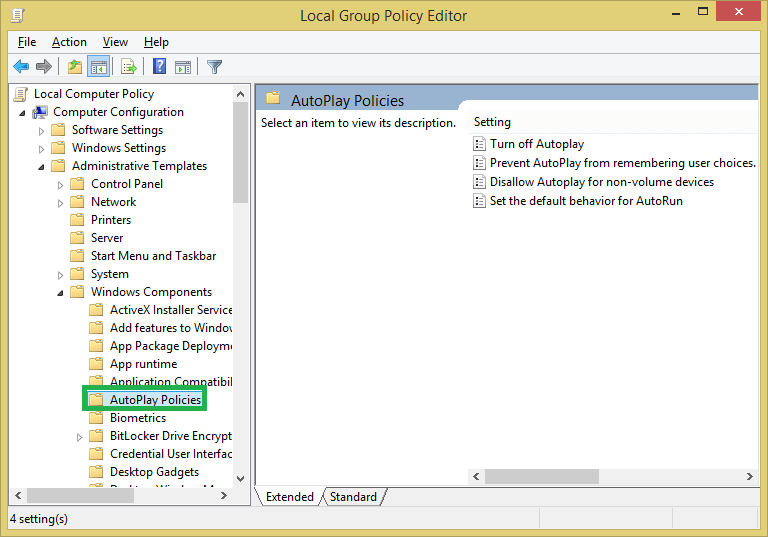
Task: Open the Help menu
Action: 156,42
